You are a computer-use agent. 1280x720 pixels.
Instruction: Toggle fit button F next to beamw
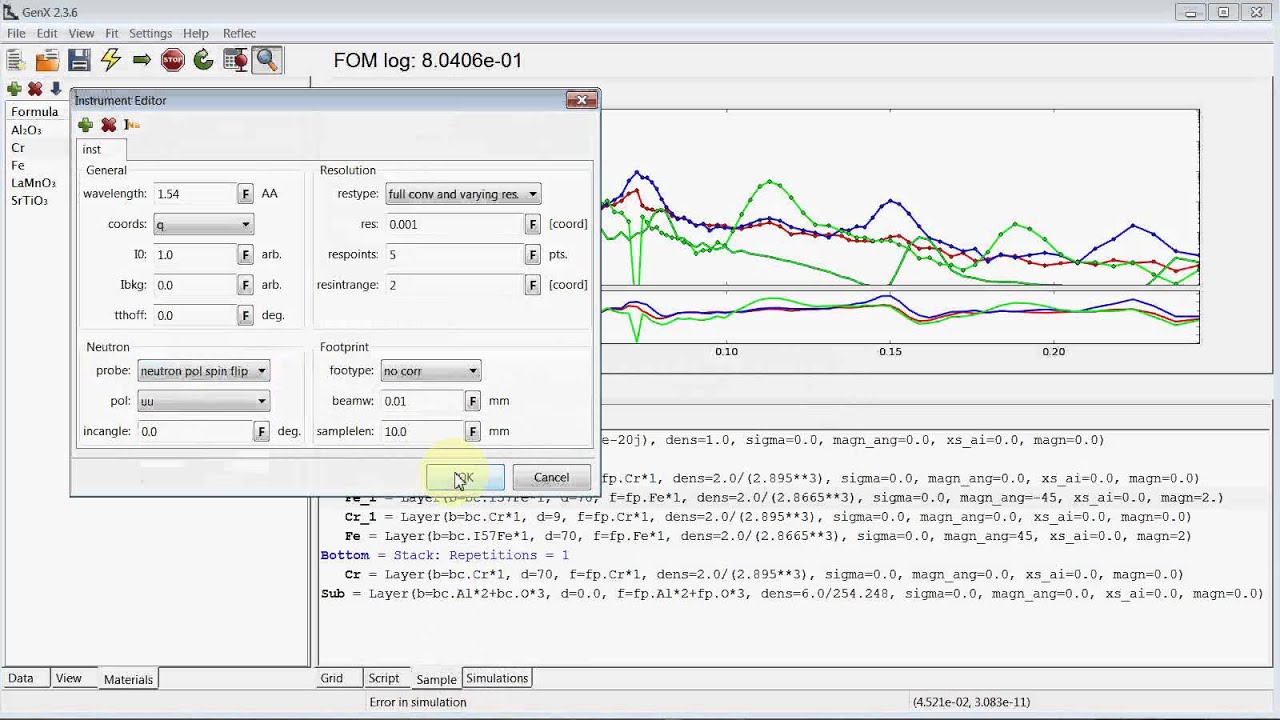coord(473,401)
